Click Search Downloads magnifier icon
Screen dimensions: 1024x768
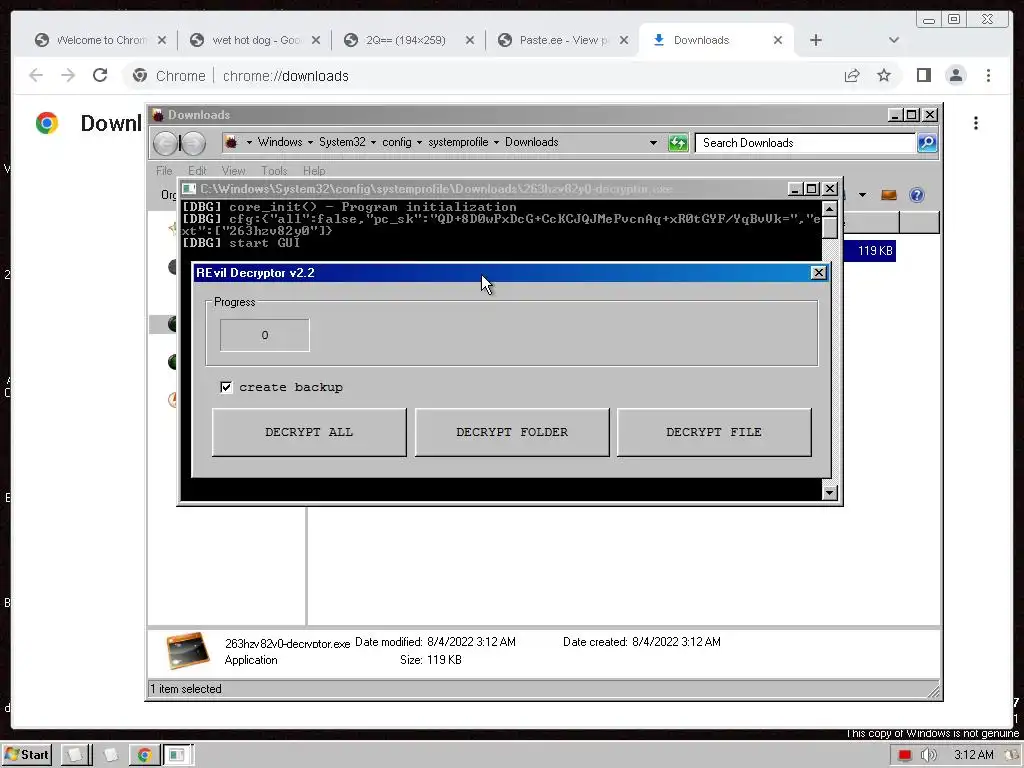click(927, 142)
